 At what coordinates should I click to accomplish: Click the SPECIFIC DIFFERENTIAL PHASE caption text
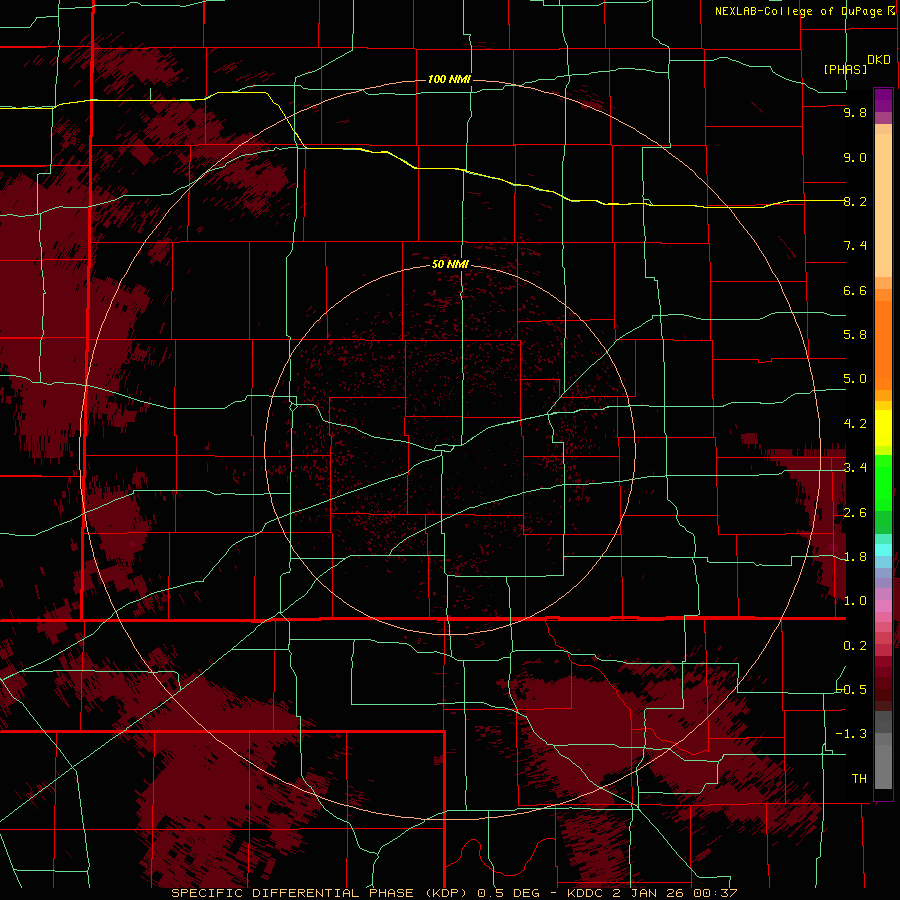pyautogui.click(x=292, y=893)
